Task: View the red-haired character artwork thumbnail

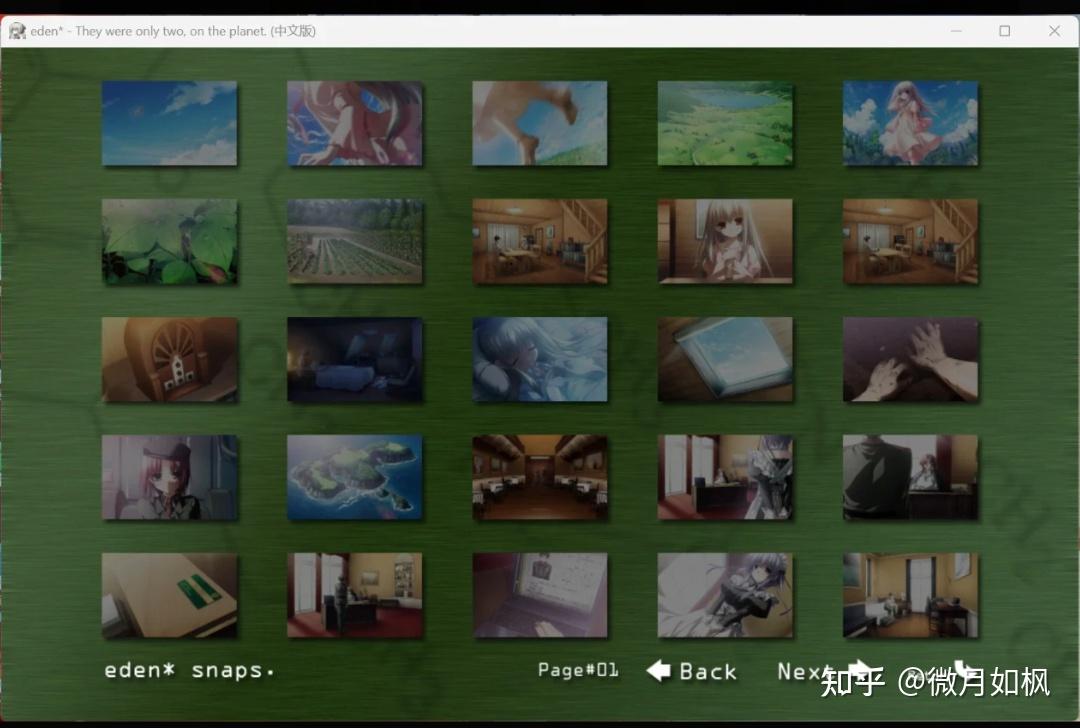Action: pos(355,123)
